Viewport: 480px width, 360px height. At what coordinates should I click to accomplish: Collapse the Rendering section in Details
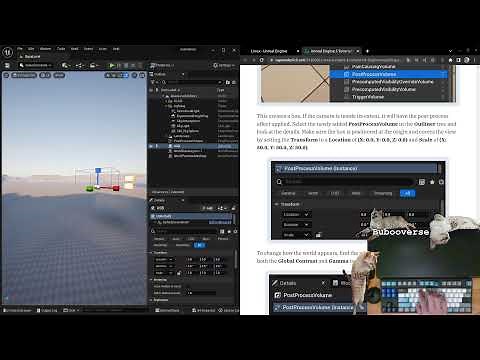[151, 280]
